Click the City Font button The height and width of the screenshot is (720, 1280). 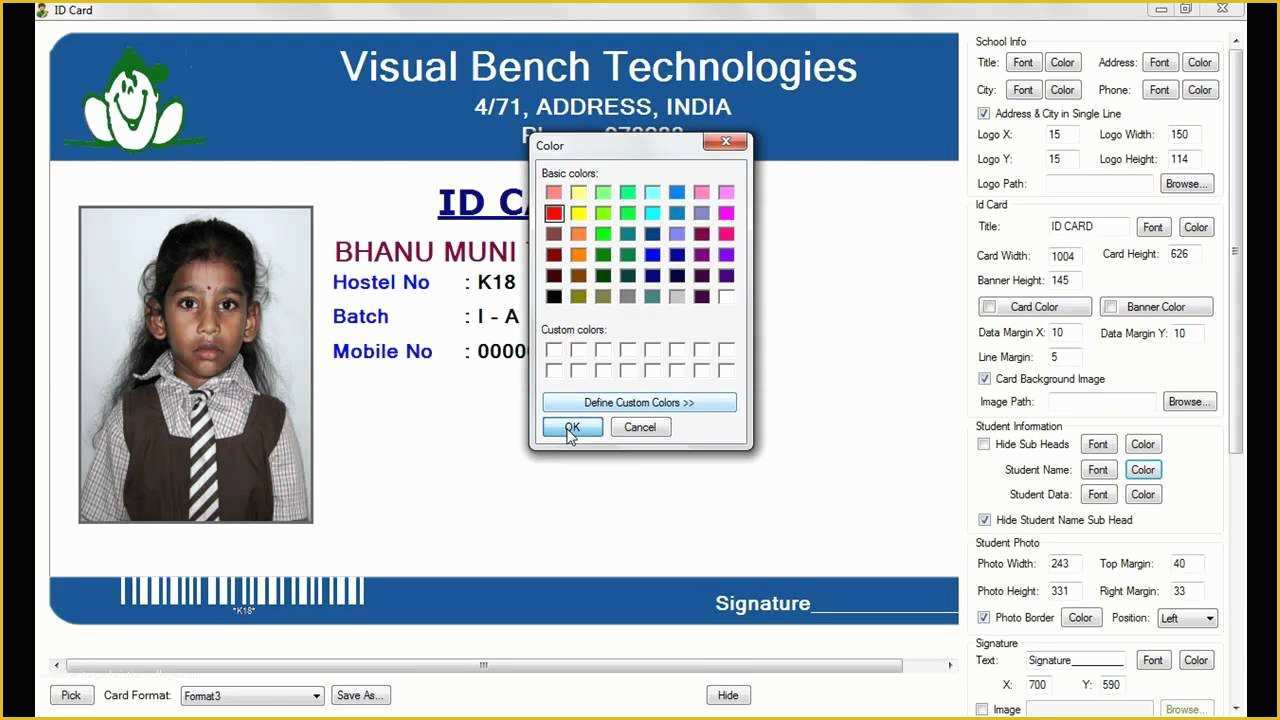1023,89
